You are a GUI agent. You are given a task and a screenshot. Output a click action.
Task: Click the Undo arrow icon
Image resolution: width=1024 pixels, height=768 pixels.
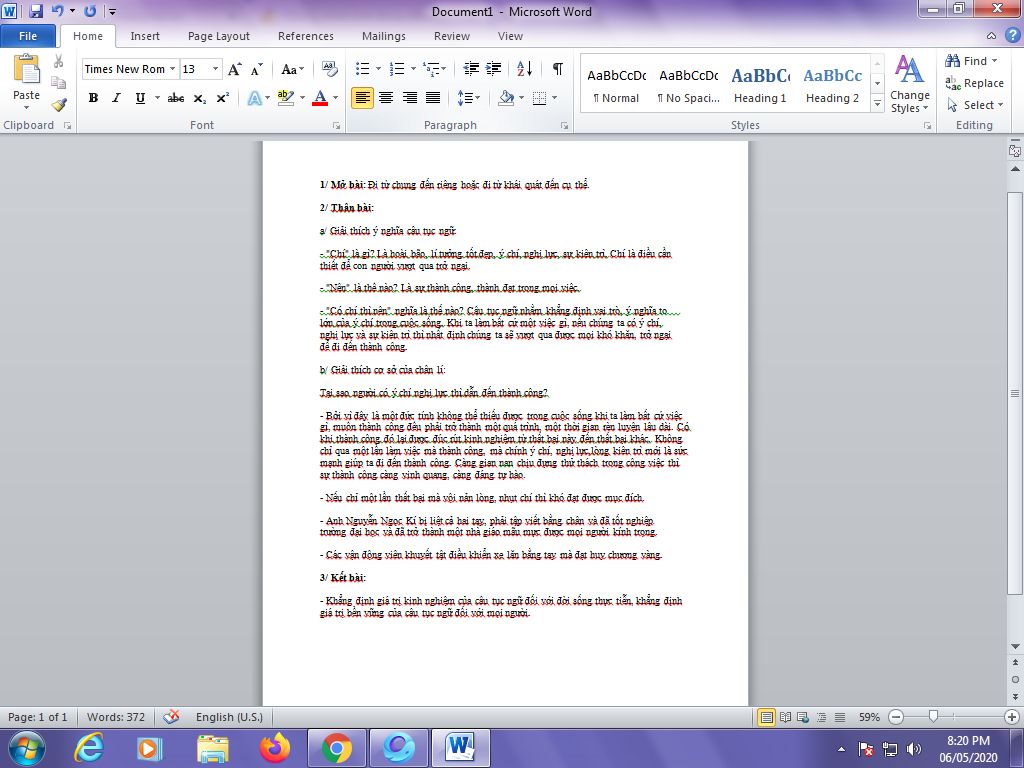57,10
